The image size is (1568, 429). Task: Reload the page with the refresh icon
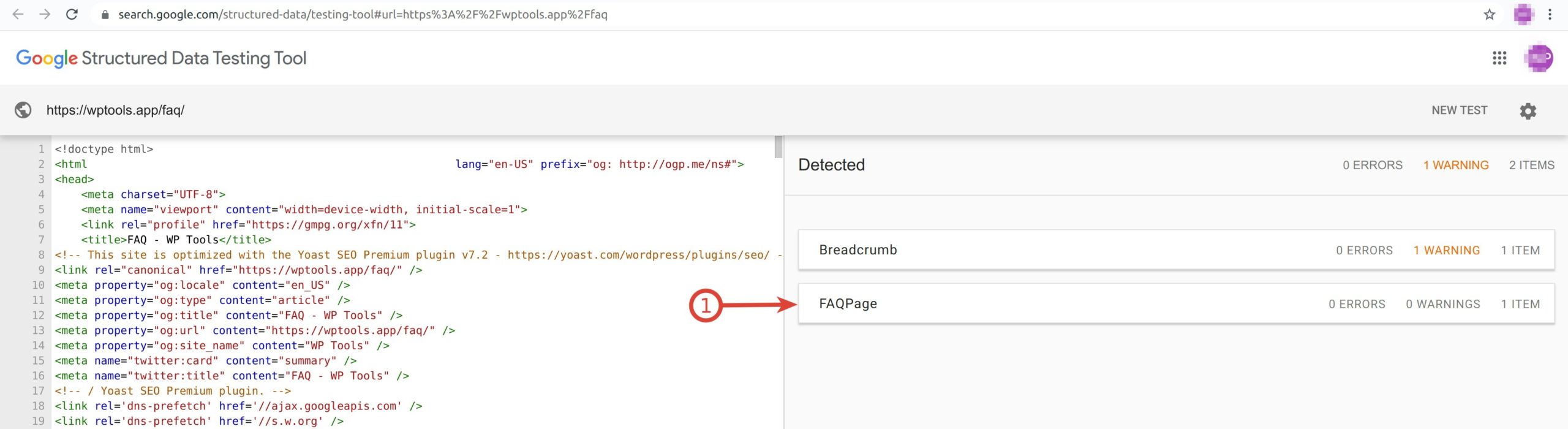point(72,14)
